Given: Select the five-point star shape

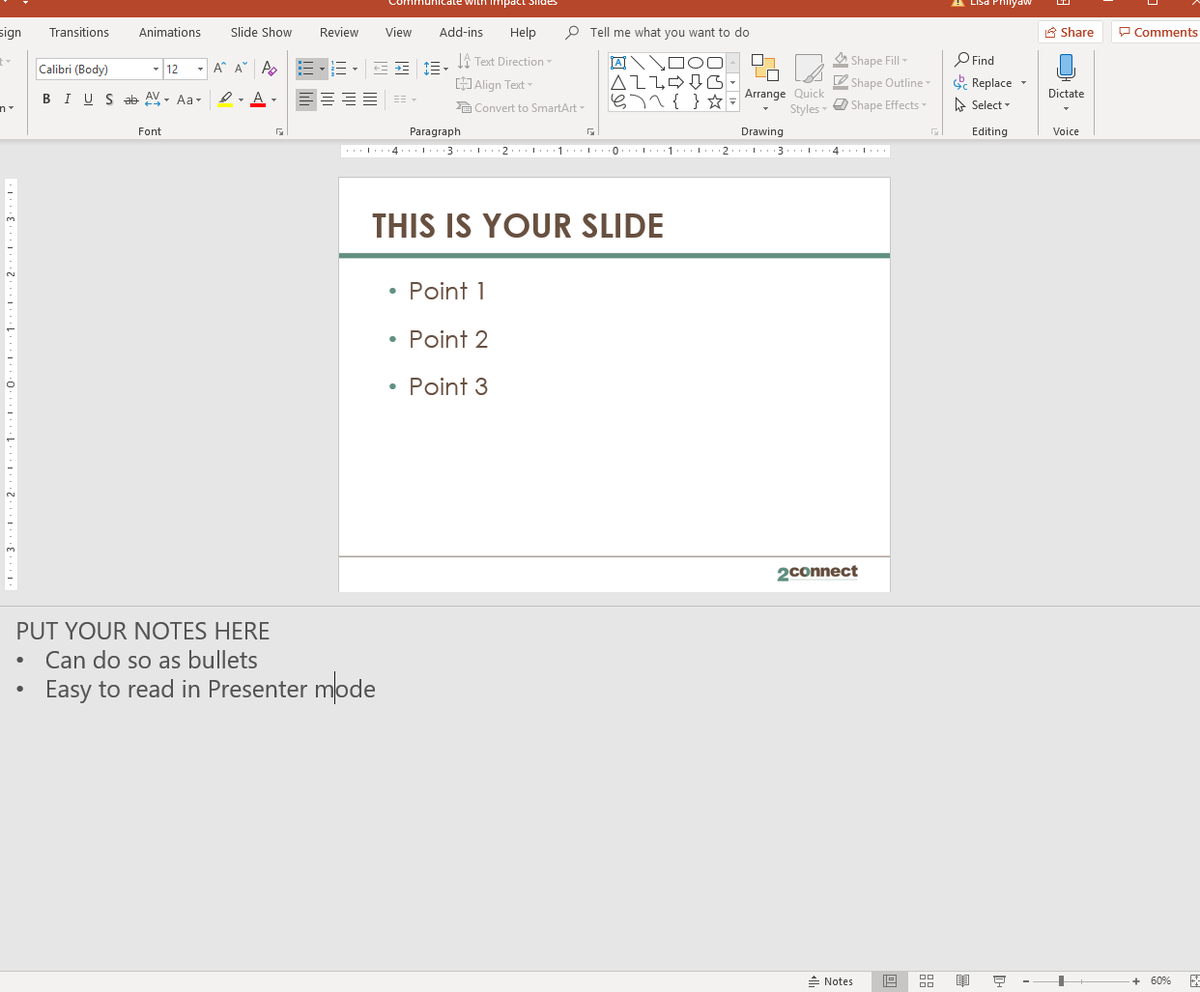Looking at the screenshot, I should click(715, 101).
